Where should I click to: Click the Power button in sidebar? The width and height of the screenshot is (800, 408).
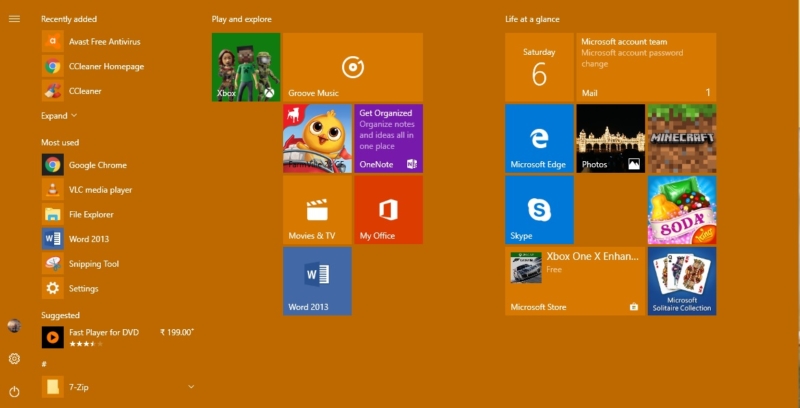click(x=14, y=391)
